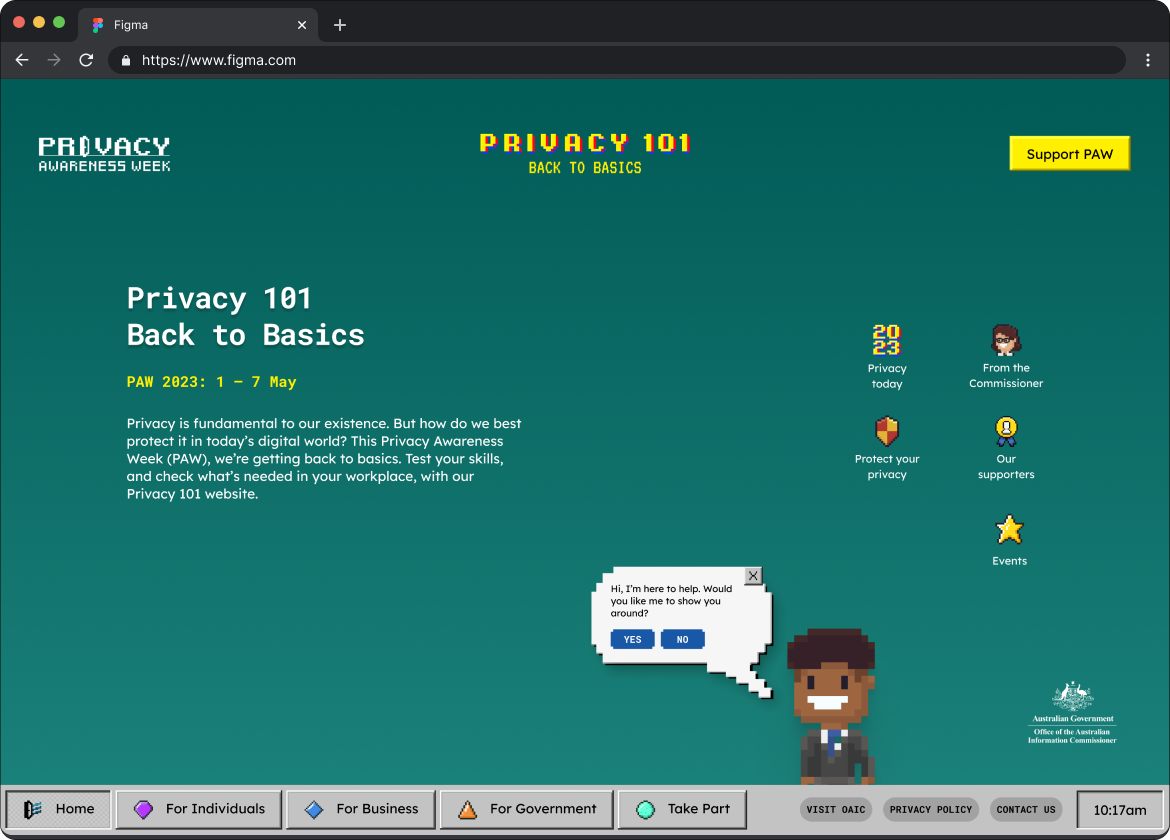Screen dimensions: 1170x840
Task: Go to the For Government tab
Action: 526,809
